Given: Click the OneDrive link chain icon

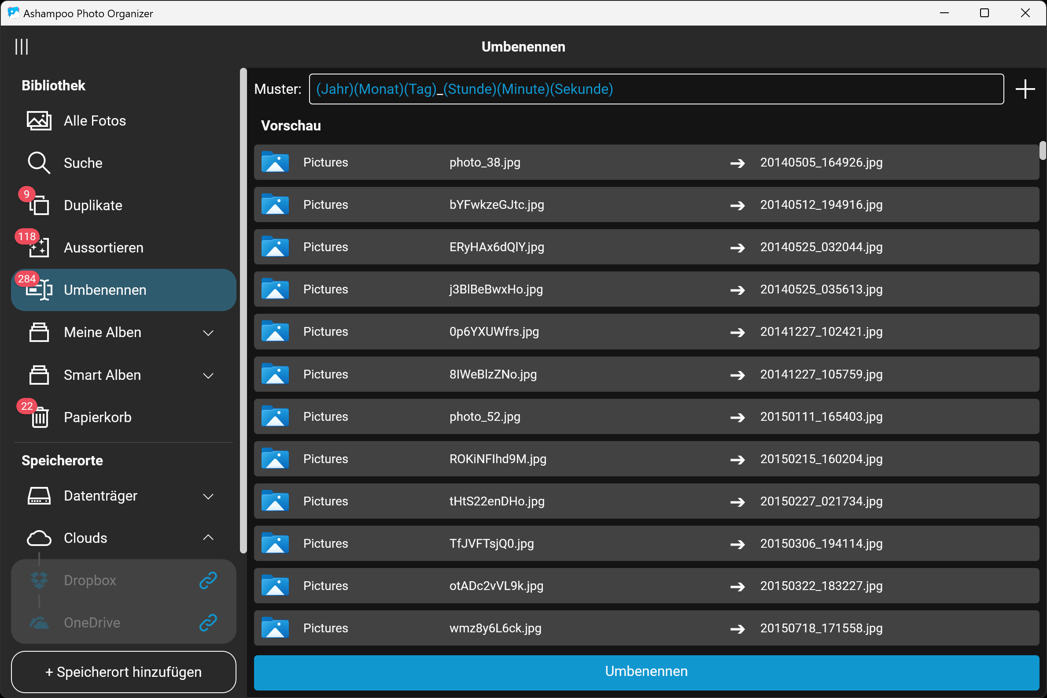Looking at the screenshot, I should click(208, 623).
